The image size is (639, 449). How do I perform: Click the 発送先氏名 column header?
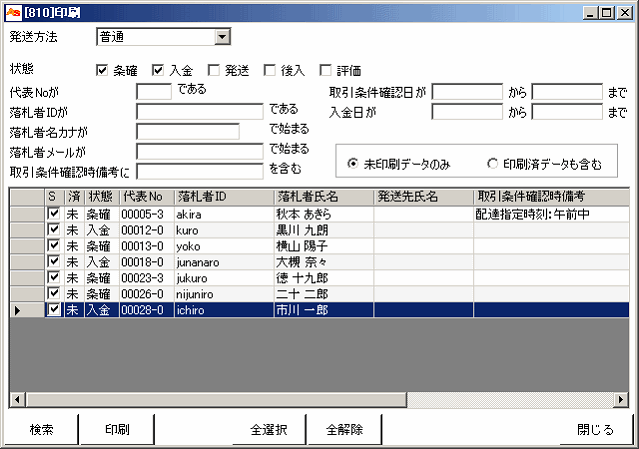(x=424, y=197)
